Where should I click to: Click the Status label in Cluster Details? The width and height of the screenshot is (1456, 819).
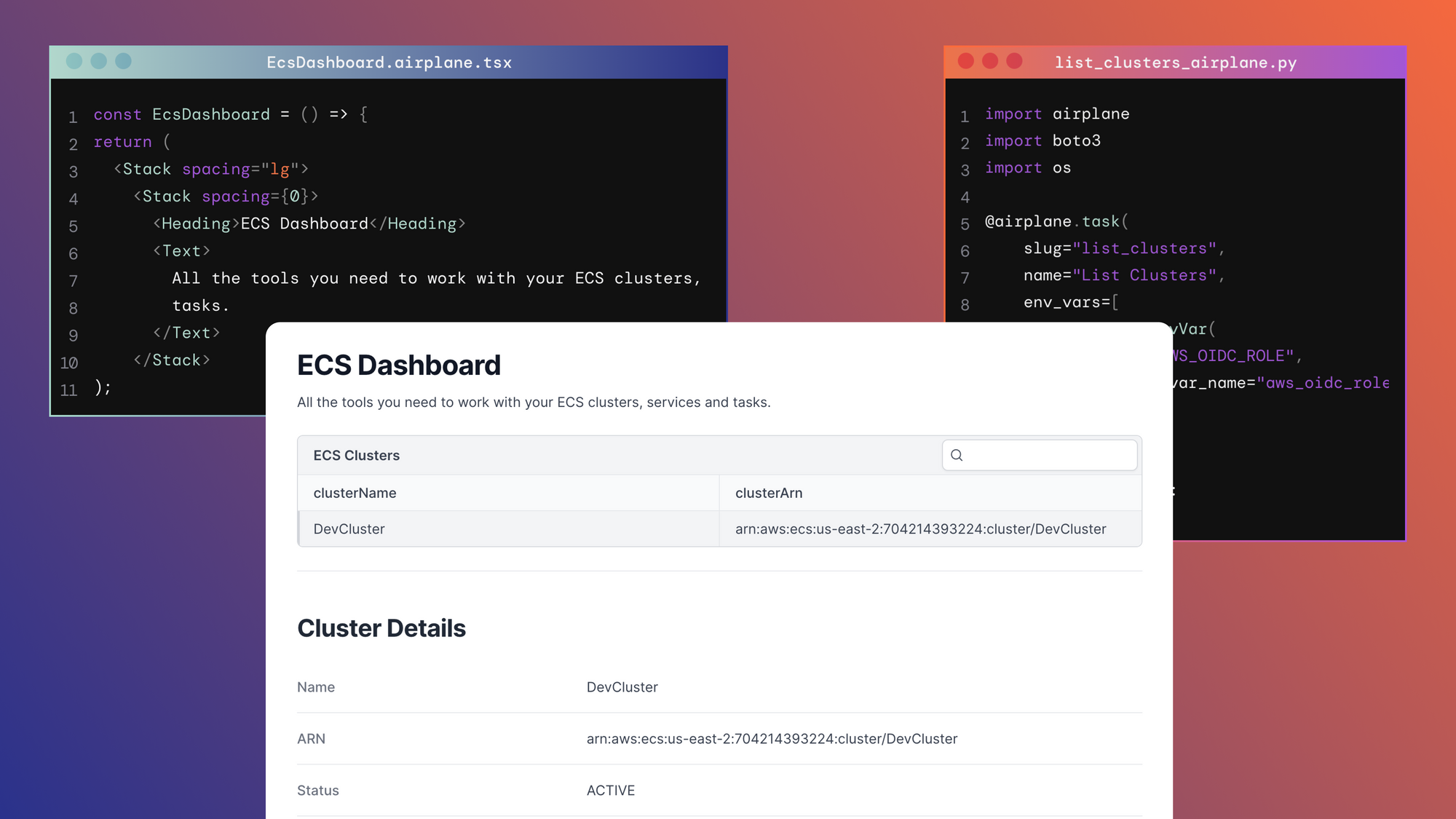click(x=318, y=791)
